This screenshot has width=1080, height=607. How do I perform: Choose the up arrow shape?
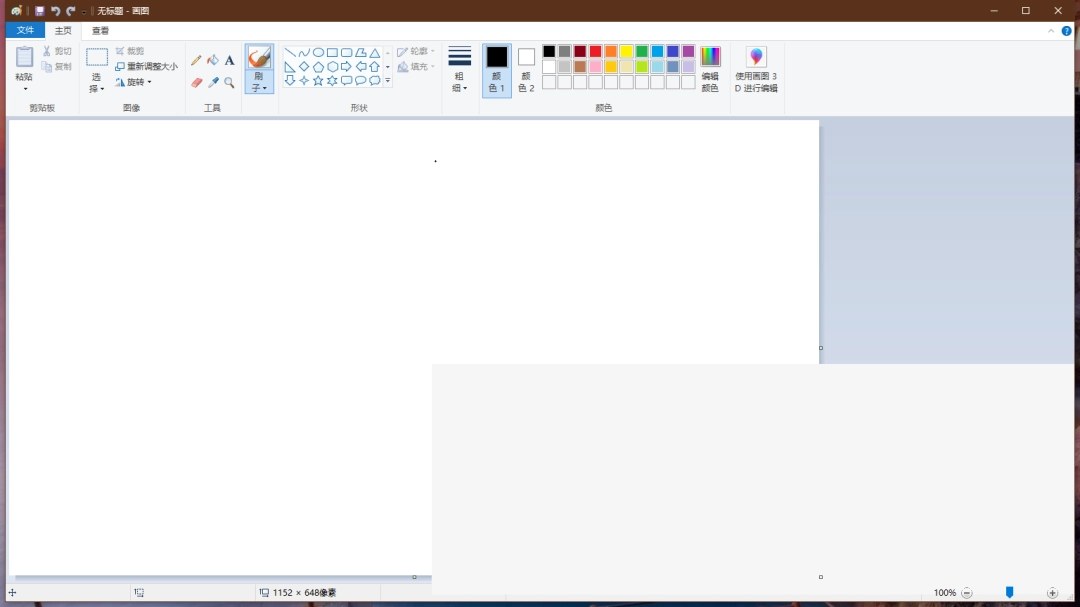375,67
